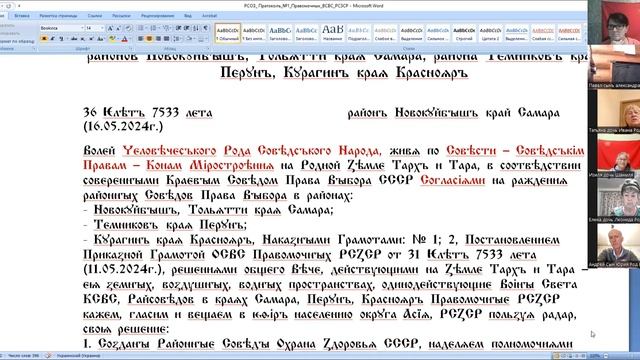Click Print Layout view icon
640x360 pixels.
(x=556, y=356)
